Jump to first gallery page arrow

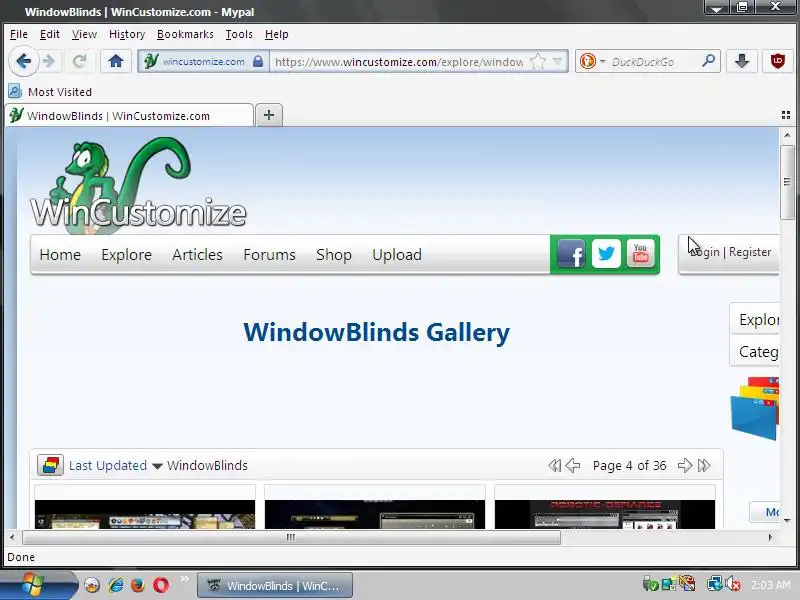click(554, 465)
